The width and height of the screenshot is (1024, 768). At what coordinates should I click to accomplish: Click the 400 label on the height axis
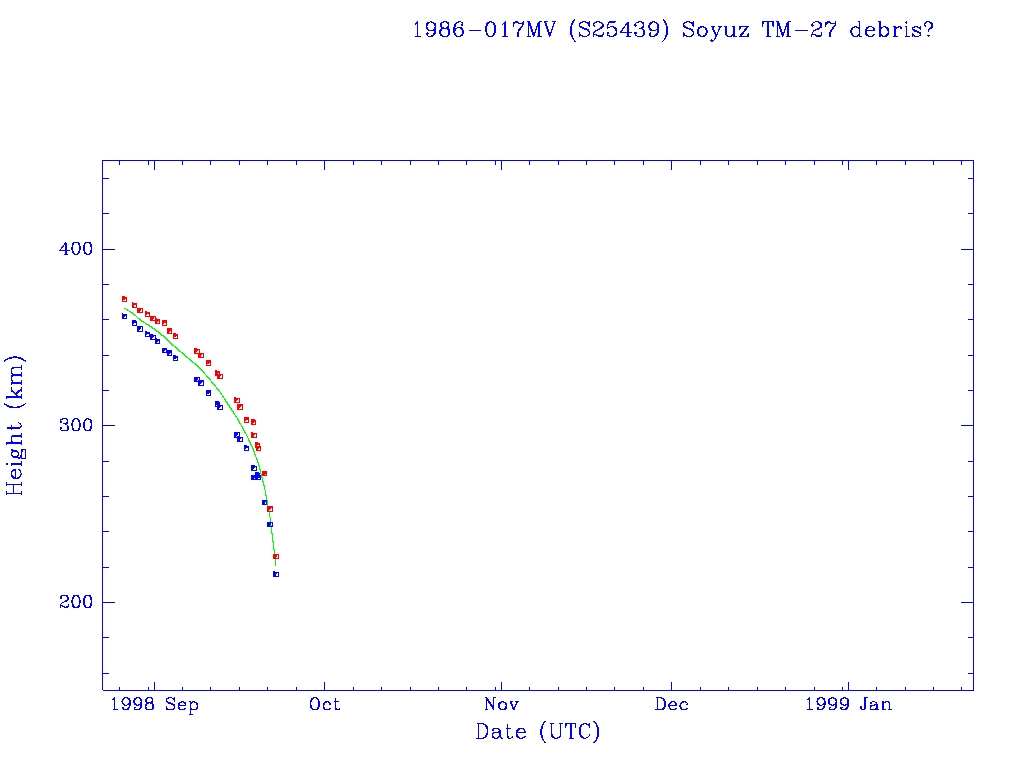(69, 249)
